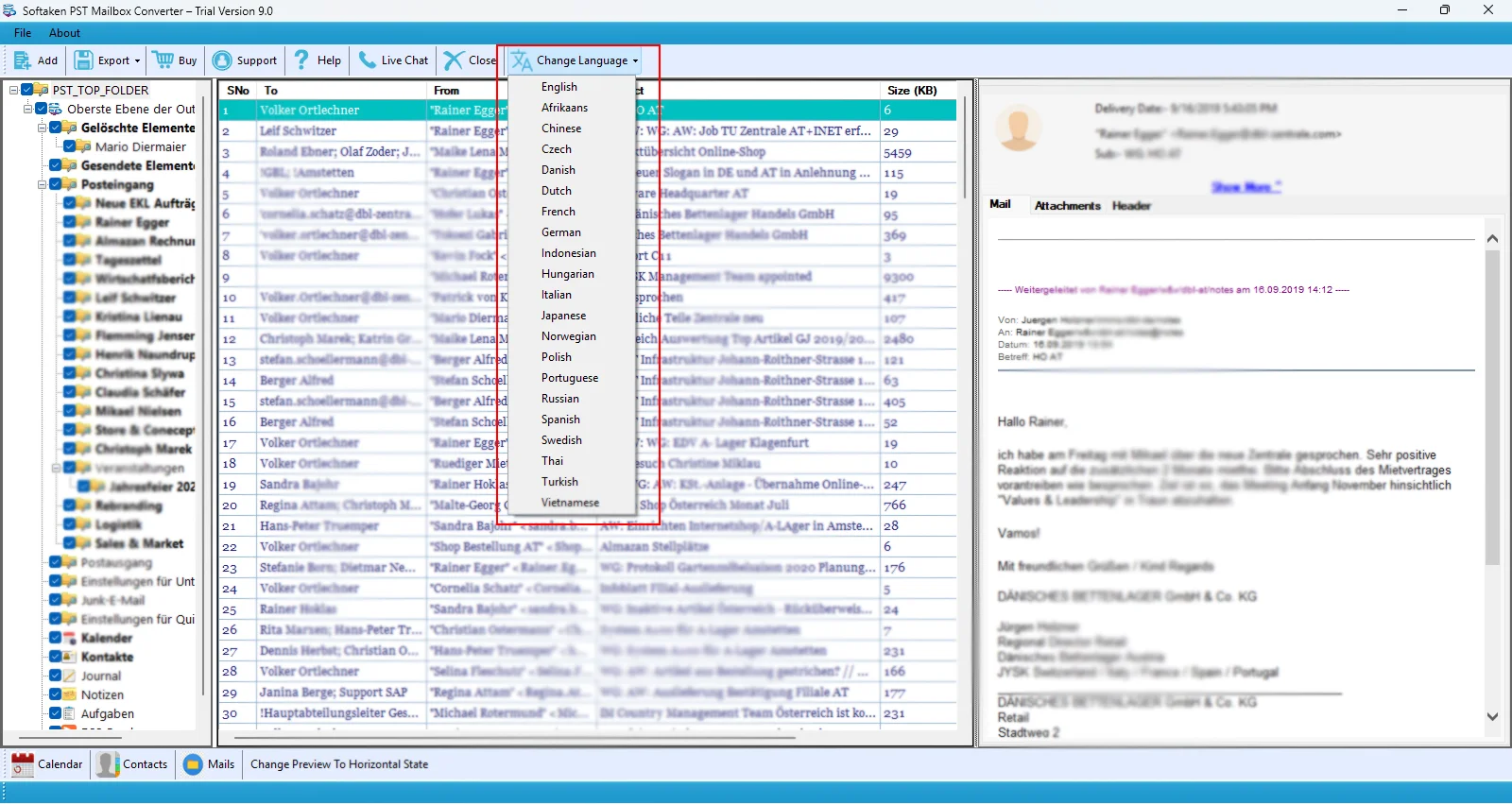
Task: Click the Kalender folder icon
Action: point(70,638)
